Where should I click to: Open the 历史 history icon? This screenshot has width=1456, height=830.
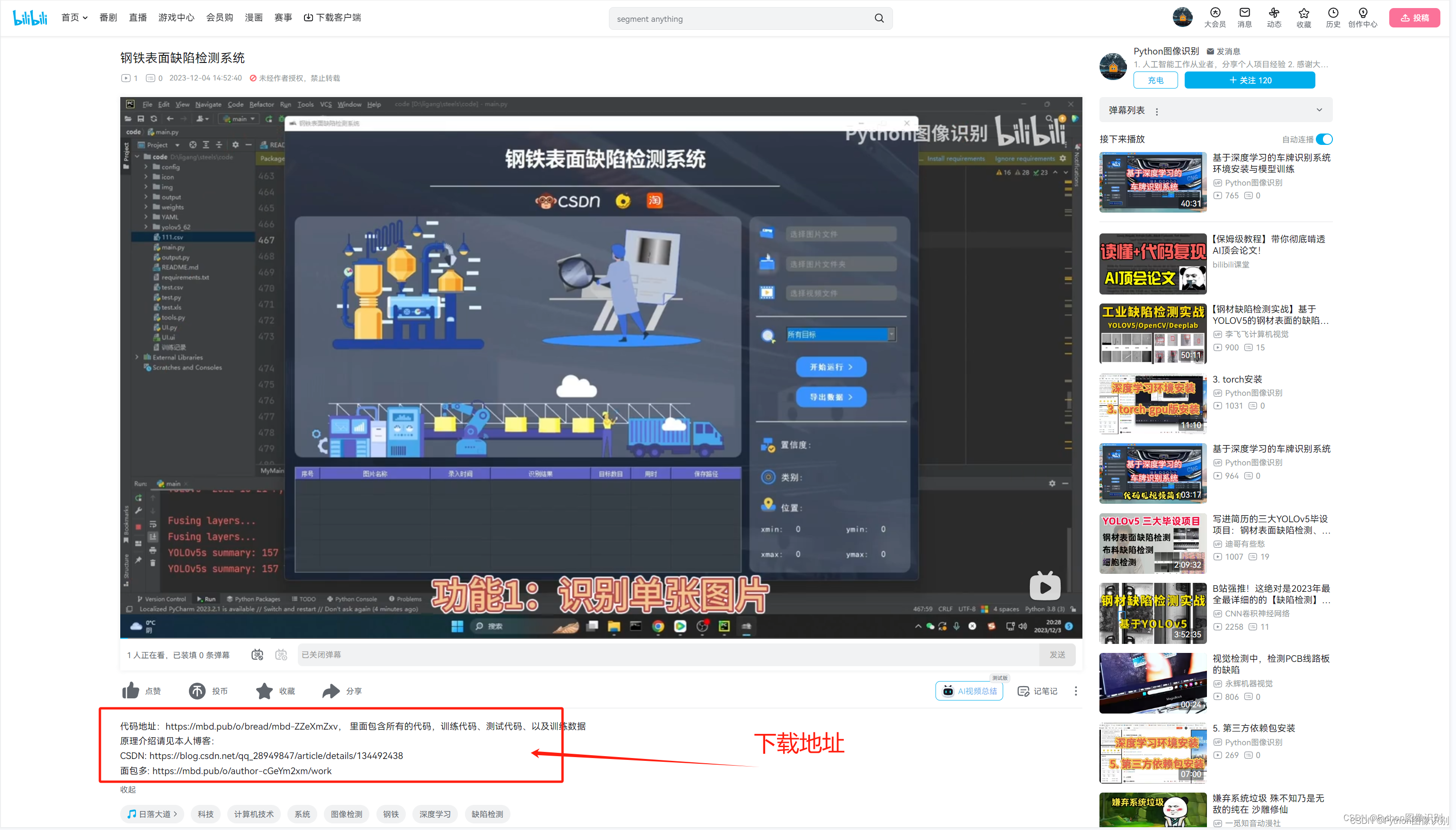click(x=1333, y=18)
